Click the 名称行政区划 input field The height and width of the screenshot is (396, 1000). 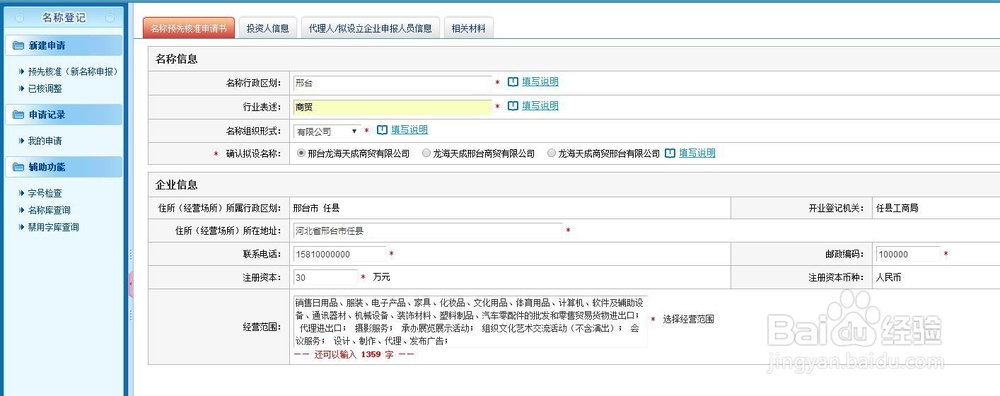[392, 83]
